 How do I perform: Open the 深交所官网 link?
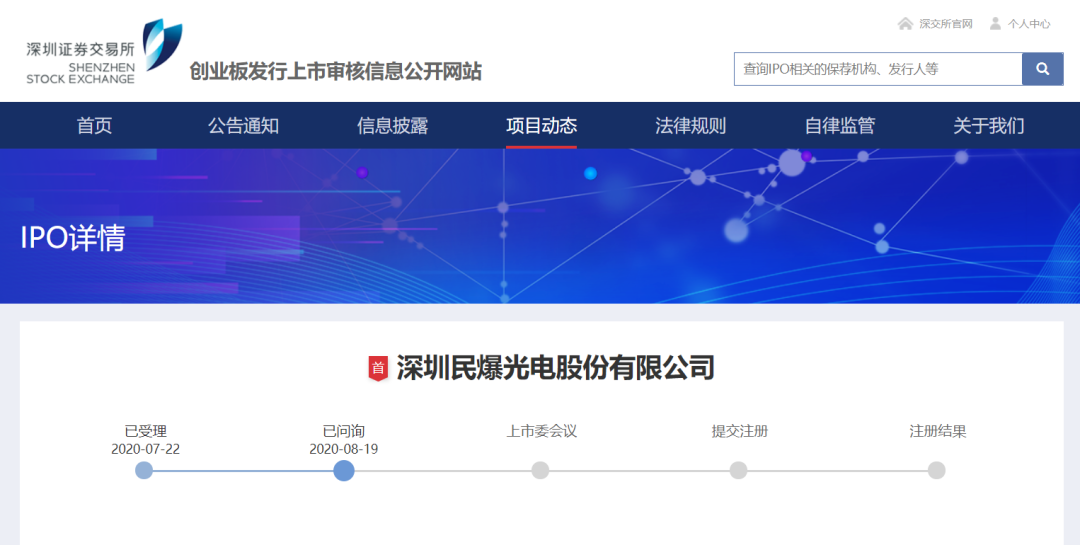point(946,24)
